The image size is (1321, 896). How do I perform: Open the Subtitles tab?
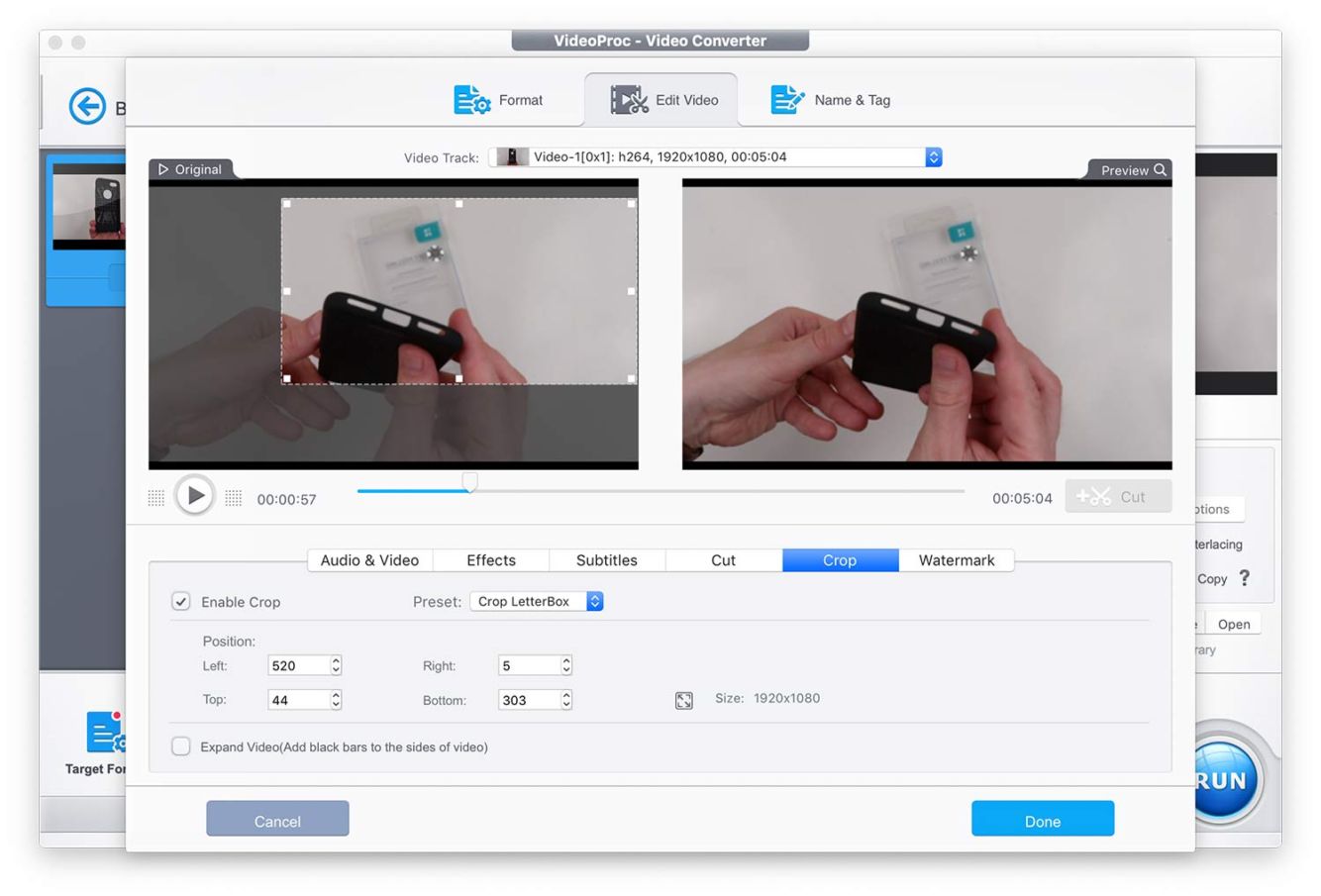(x=606, y=560)
